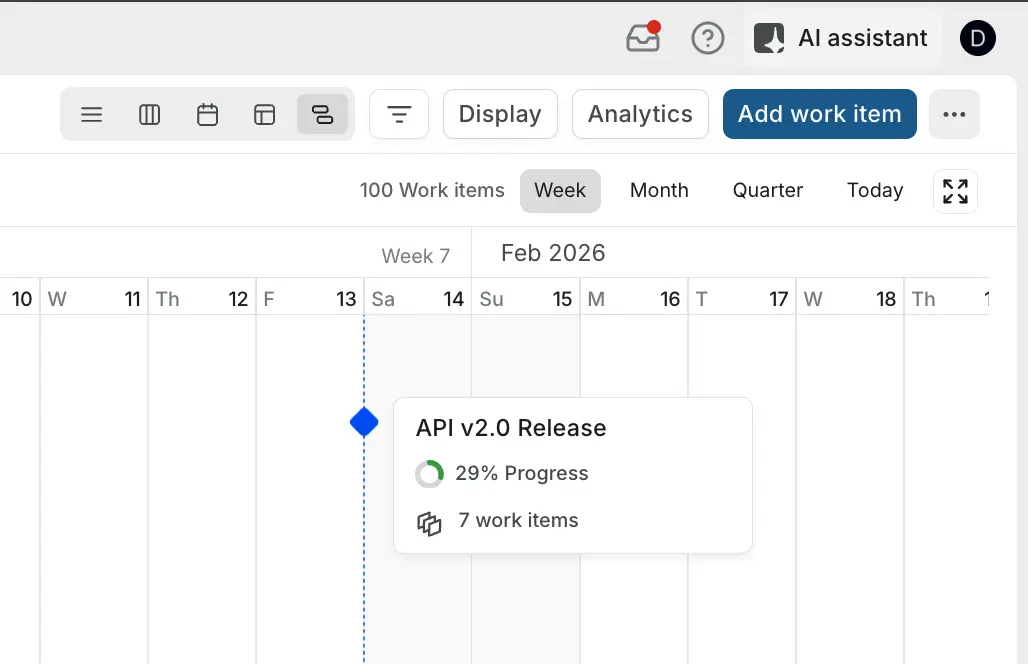Switch to the List layout view
This screenshot has width=1028, height=664.
point(91,114)
